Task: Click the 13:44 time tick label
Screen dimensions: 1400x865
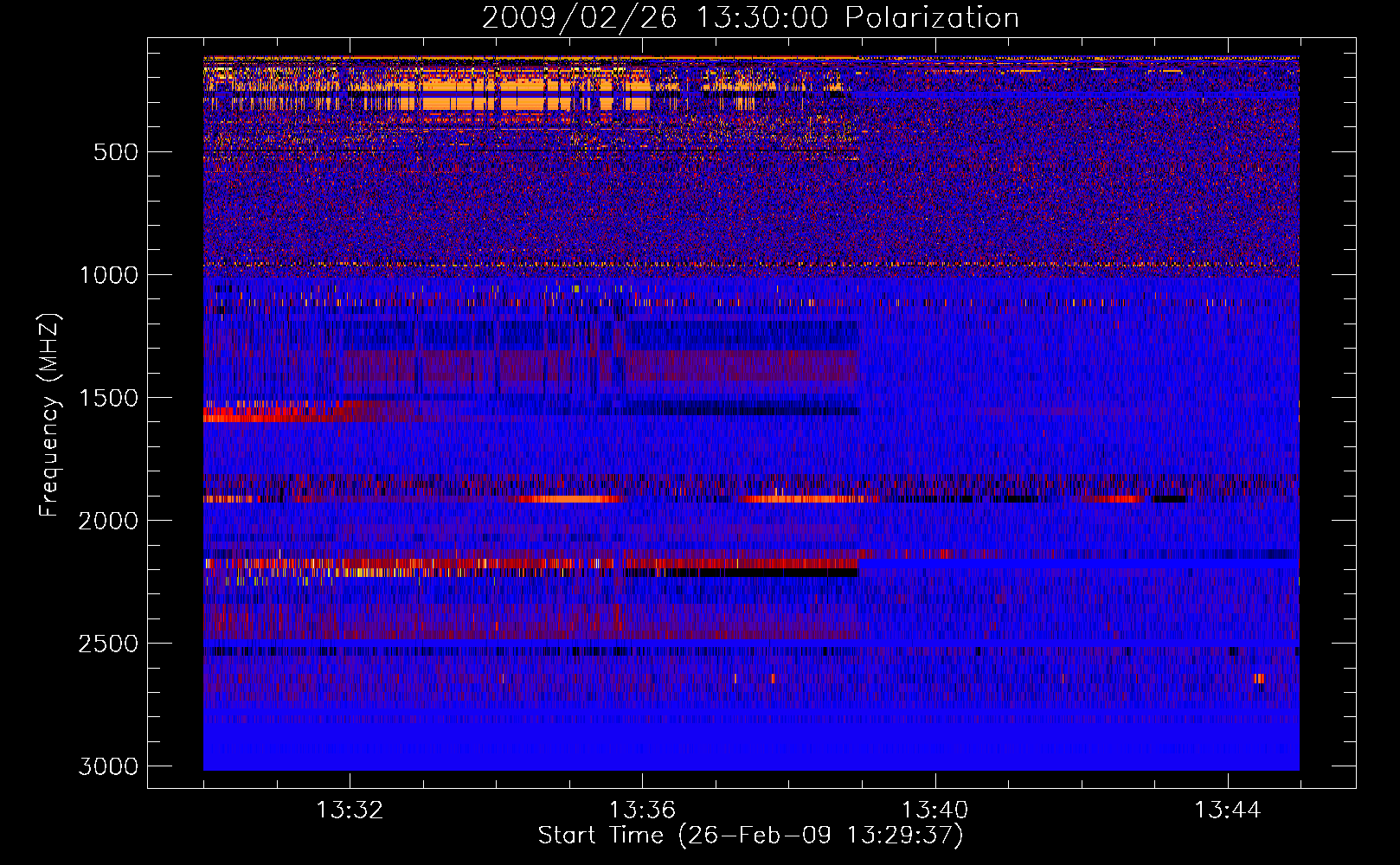Action: point(1228,811)
